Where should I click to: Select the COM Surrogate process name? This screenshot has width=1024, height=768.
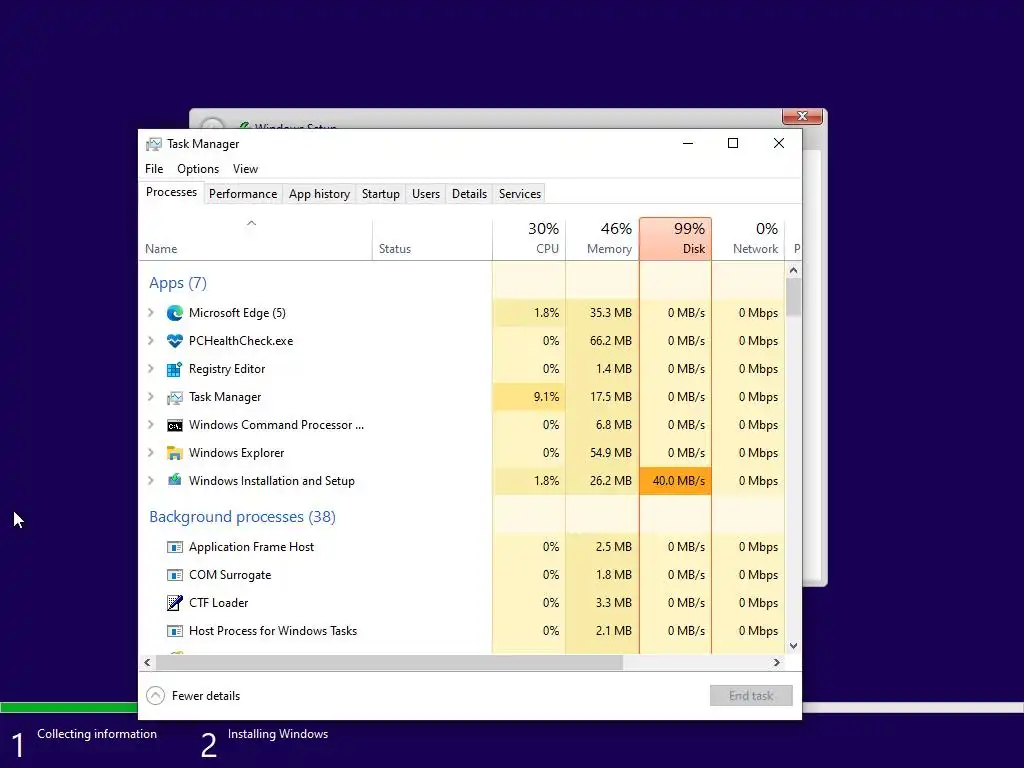click(230, 575)
